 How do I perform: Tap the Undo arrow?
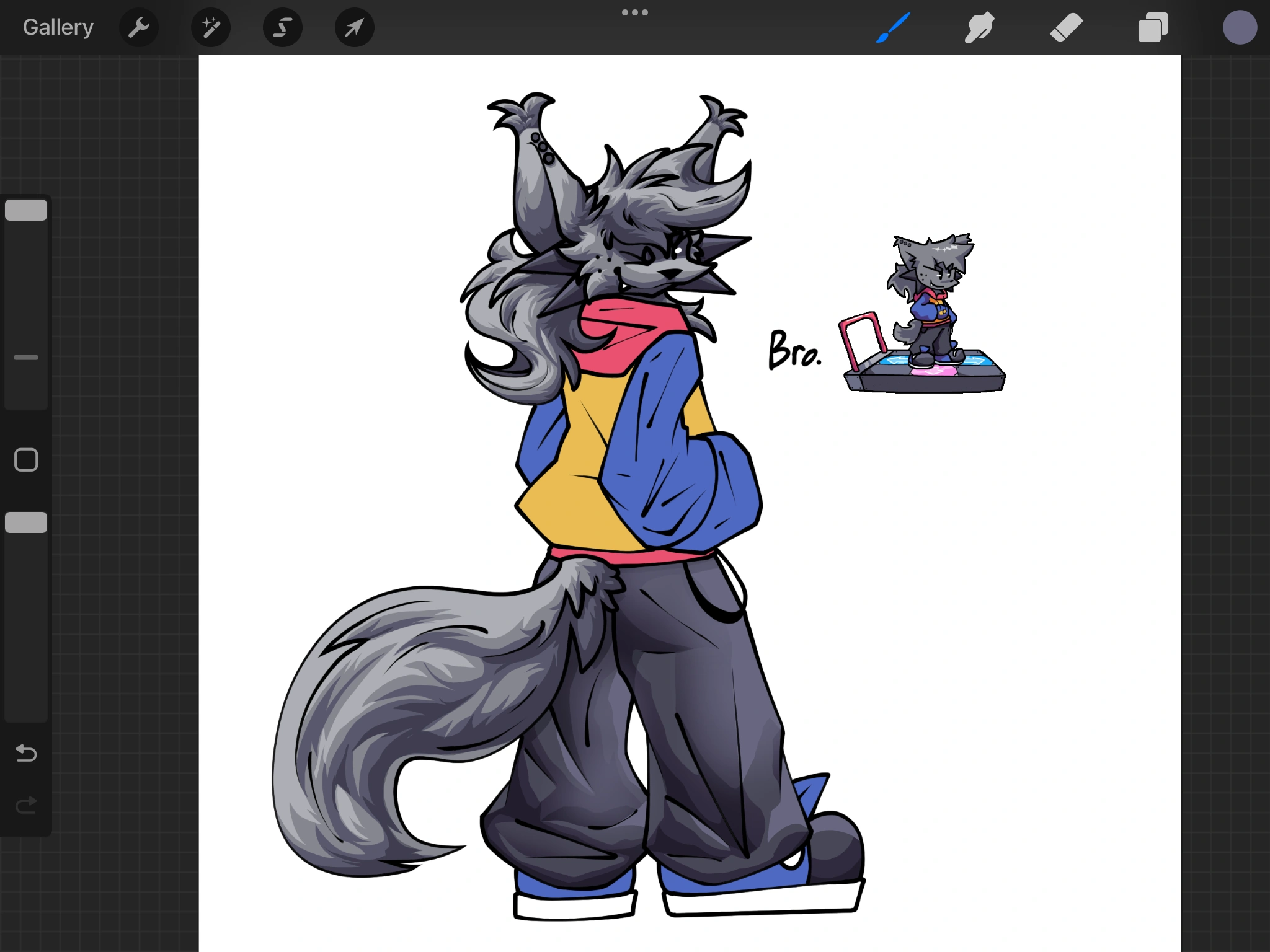(x=25, y=754)
